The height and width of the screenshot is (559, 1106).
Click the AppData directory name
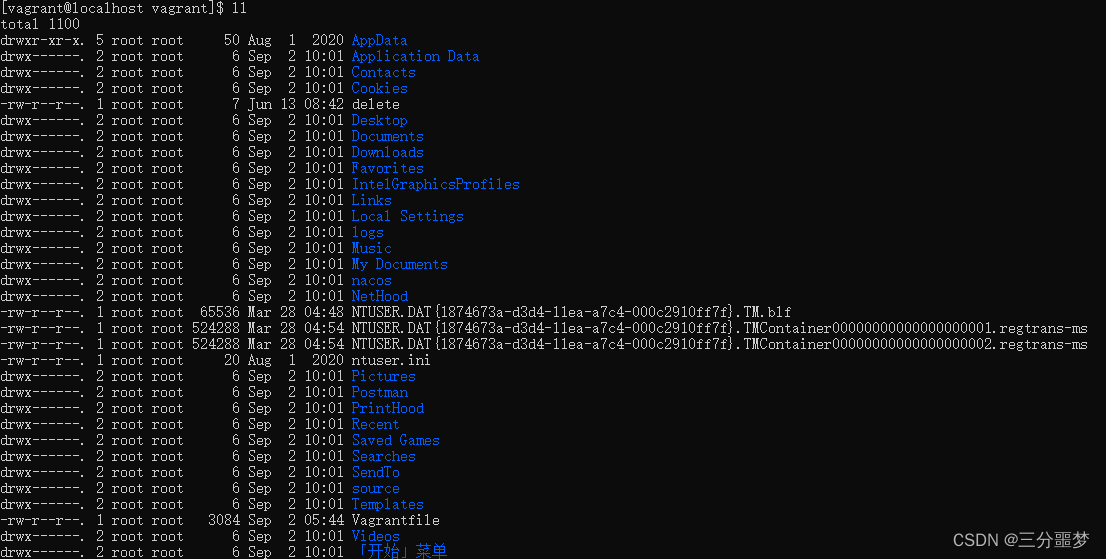click(379, 40)
